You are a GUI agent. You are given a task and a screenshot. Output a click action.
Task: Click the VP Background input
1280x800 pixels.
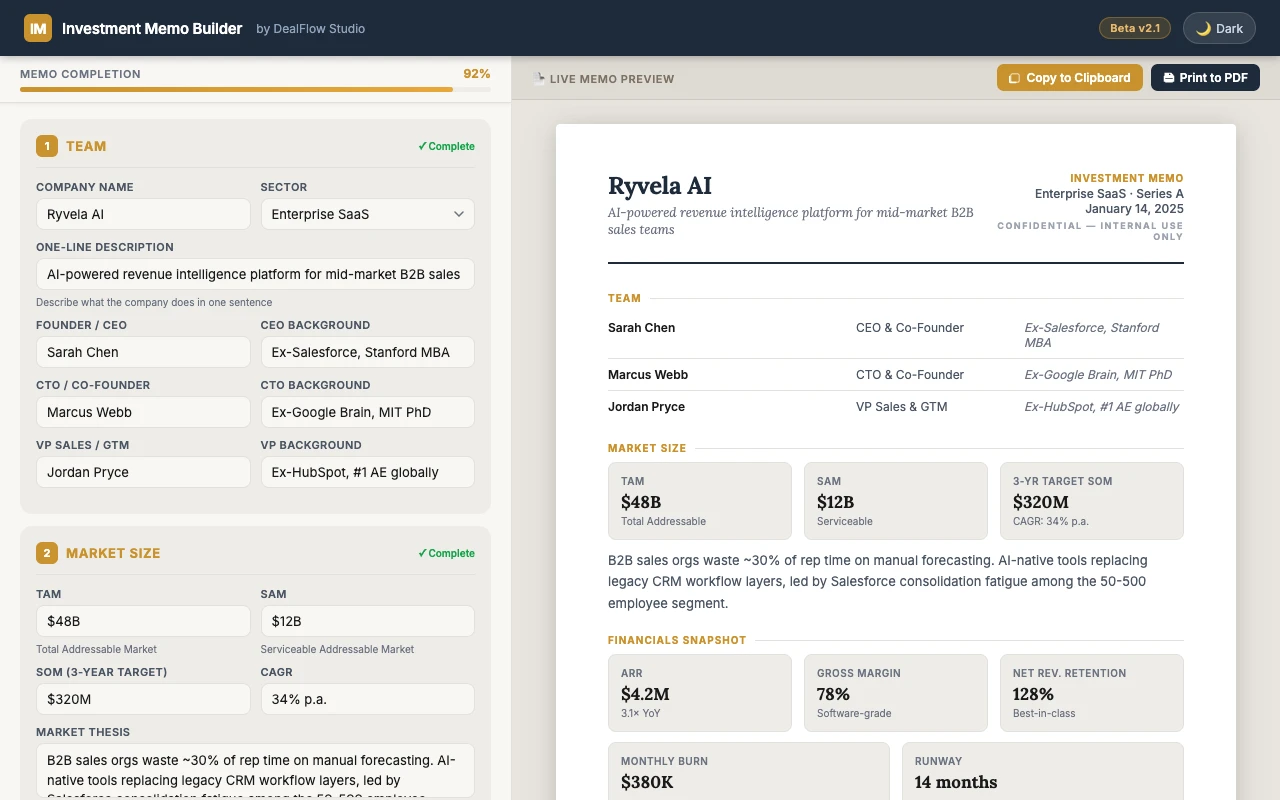[x=367, y=472]
